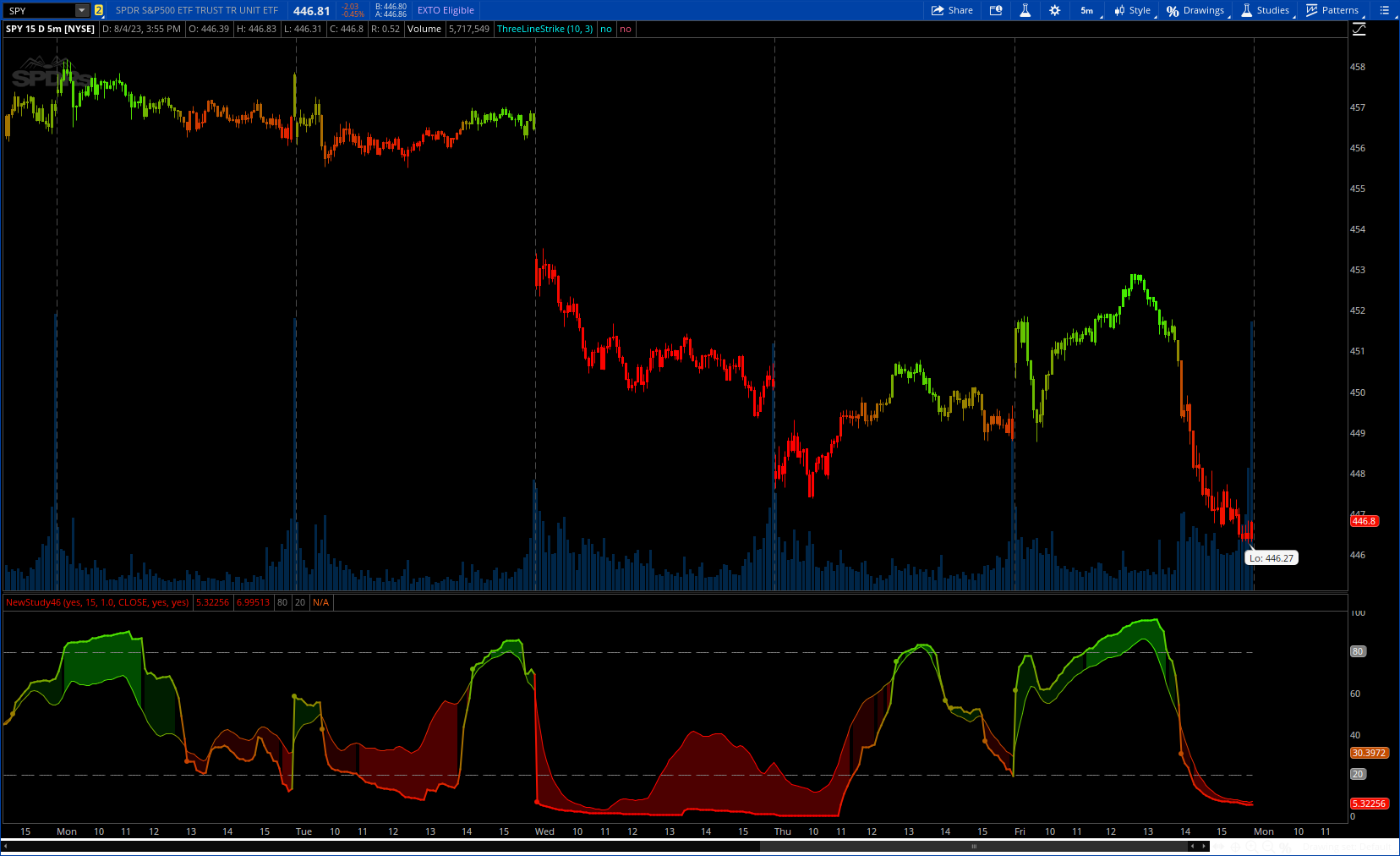Viewport: 1400px width, 856px height.
Task: Click the 5.32256 red value tag
Action: click(1369, 804)
